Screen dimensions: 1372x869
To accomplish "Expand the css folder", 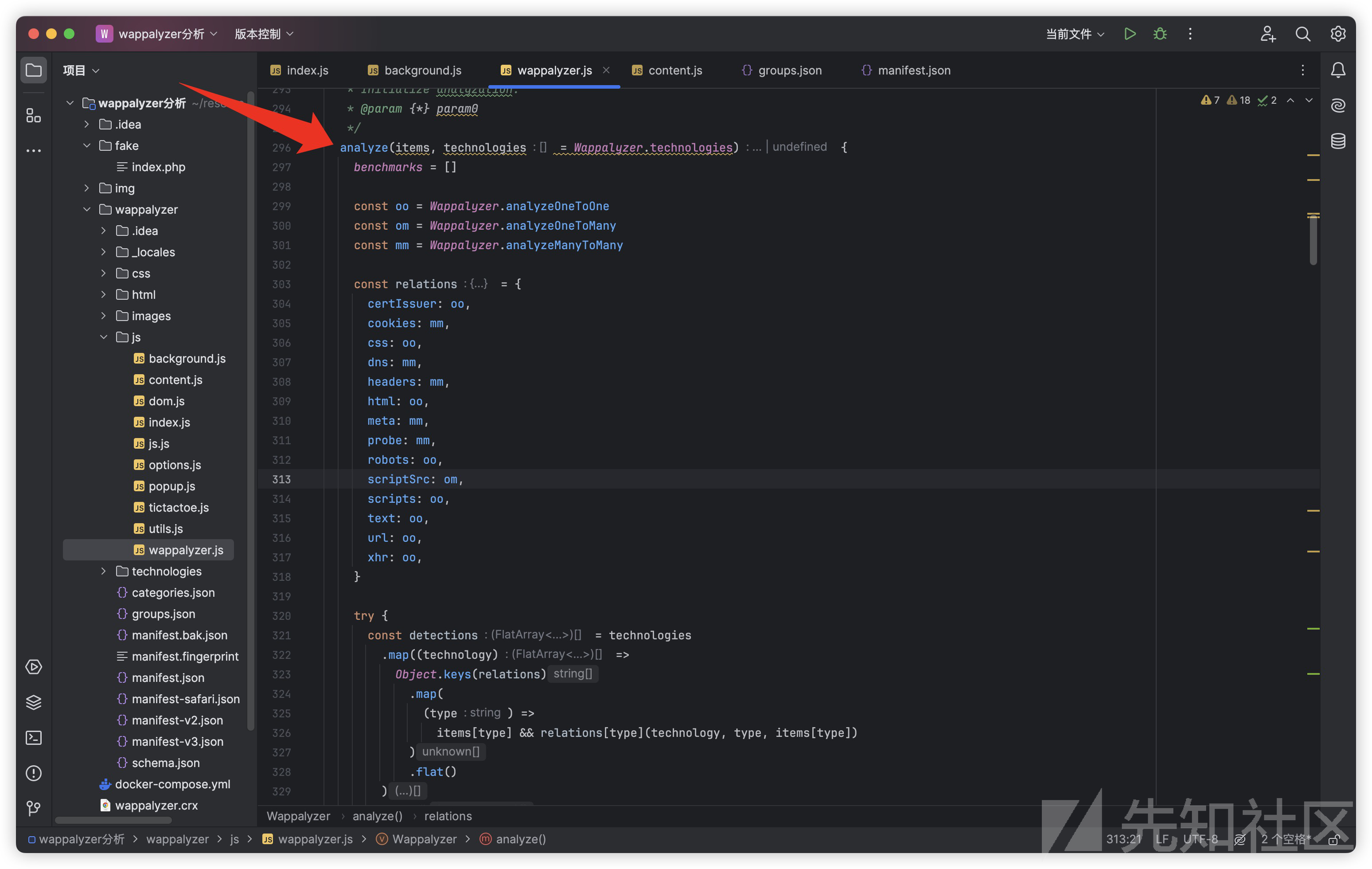I will pos(103,274).
